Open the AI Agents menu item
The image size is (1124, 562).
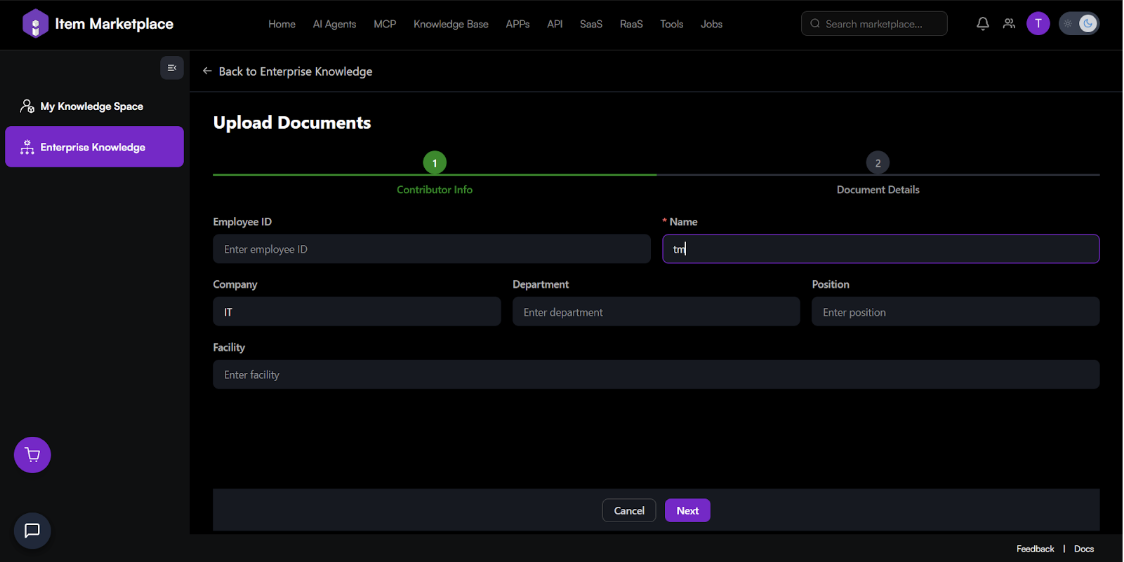[x=334, y=24]
